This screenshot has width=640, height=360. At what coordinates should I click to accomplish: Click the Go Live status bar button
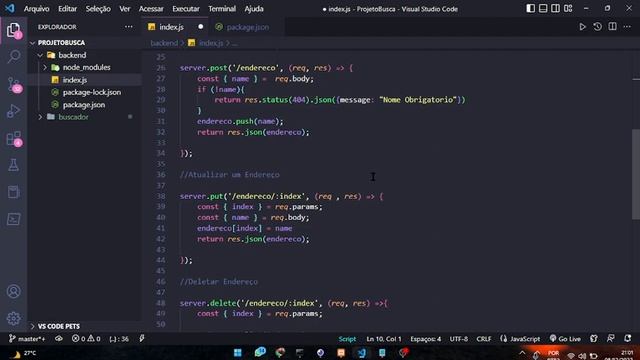click(x=565, y=339)
